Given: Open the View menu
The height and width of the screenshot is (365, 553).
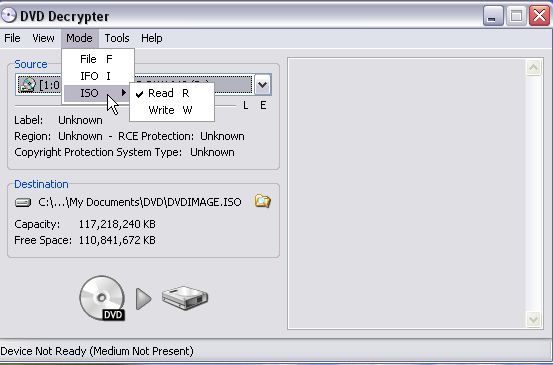Looking at the screenshot, I should tap(43, 38).
